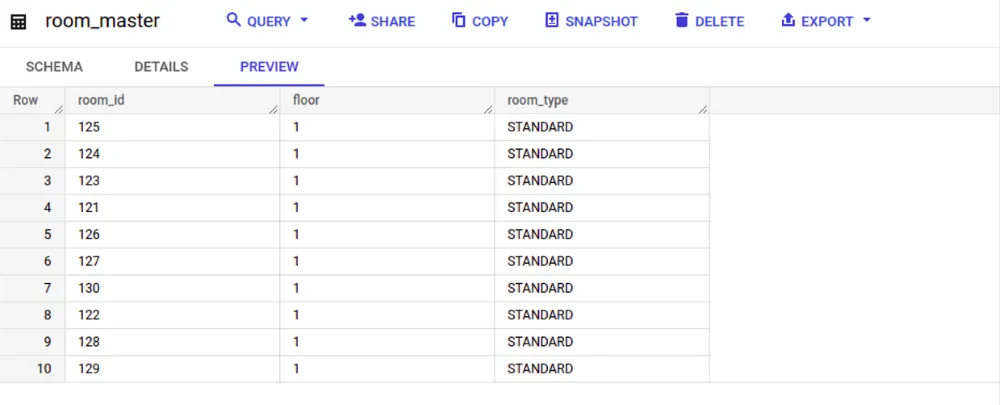The image size is (1000, 405).
Task: Click the table icon beside room_master
Action: [x=18, y=22]
